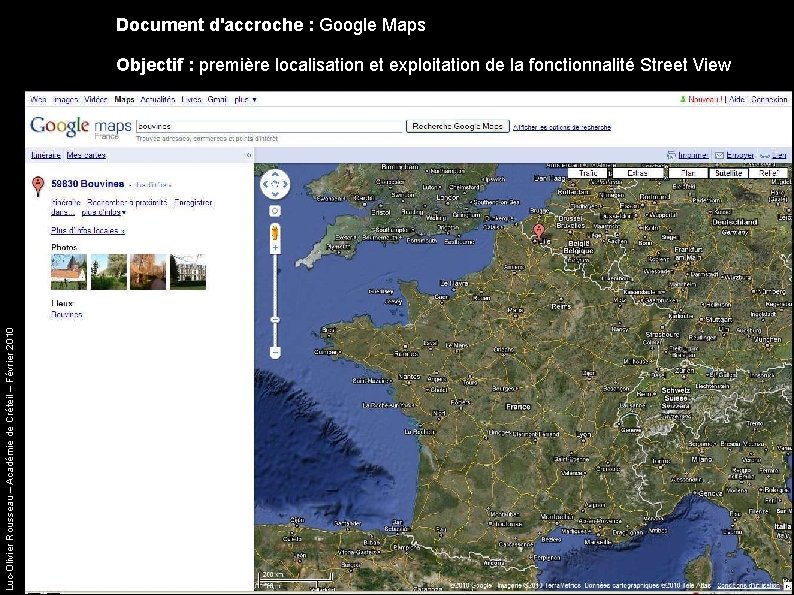This screenshot has width=794, height=595.
Task: Open the first photo of the white farmhouse
Action: pos(69,272)
